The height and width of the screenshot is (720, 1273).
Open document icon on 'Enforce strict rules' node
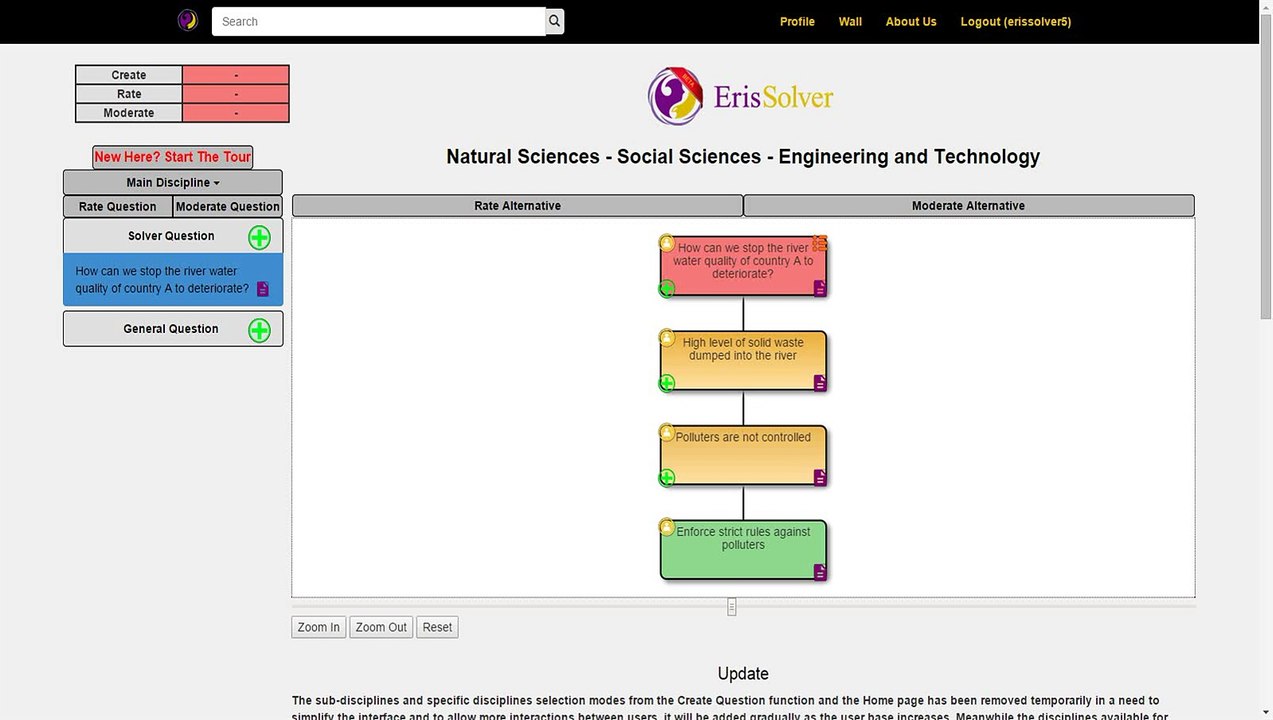tap(820, 573)
